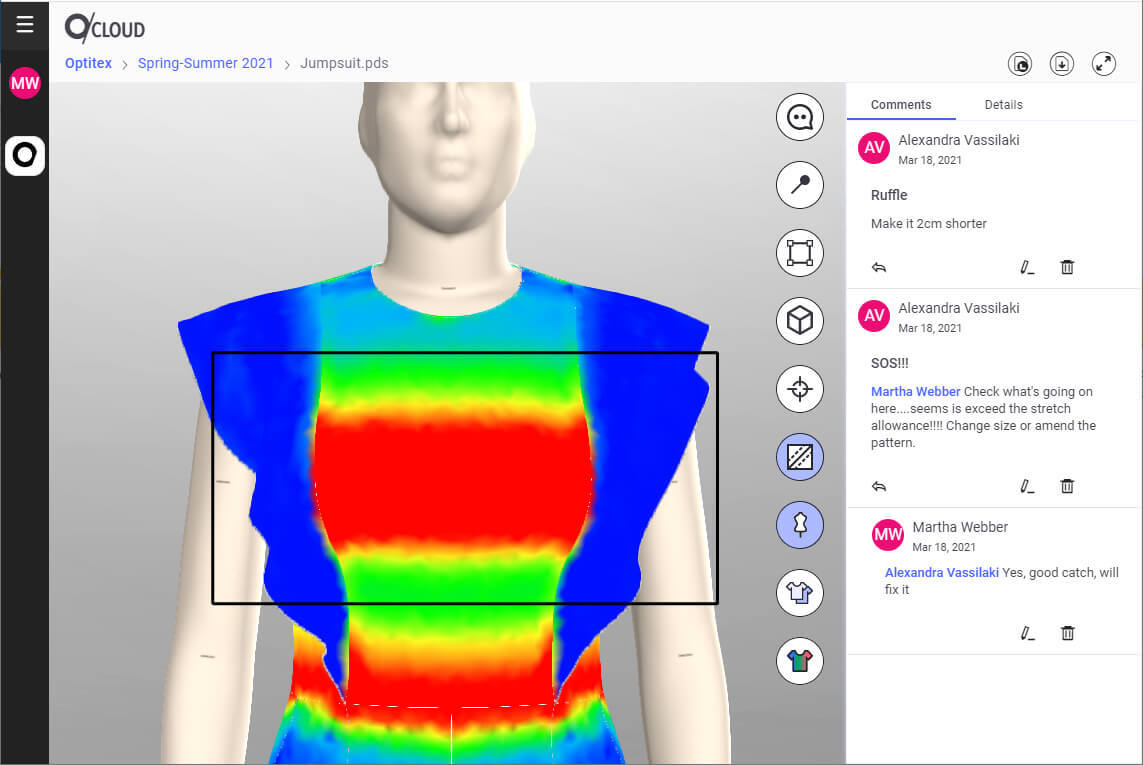The image size is (1143, 765).
Task: Click the crosshair target icon
Action: (x=799, y=389)
